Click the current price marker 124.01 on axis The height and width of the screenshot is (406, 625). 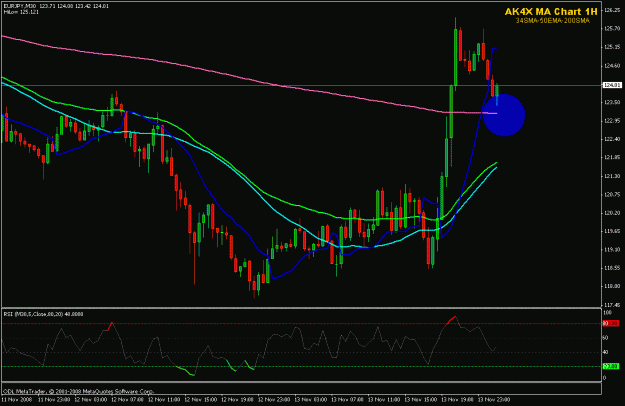click(612, 85)
